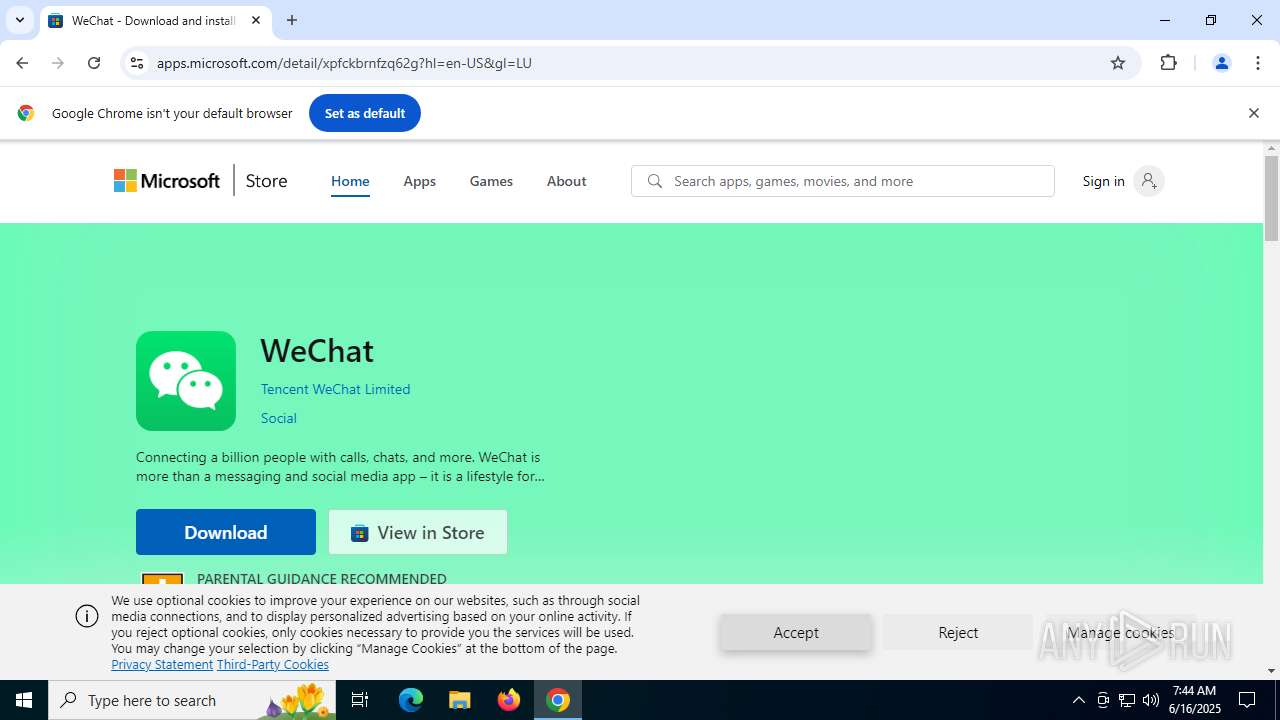
Task: Open the Privacy Statement link
Action: point(162,664)
